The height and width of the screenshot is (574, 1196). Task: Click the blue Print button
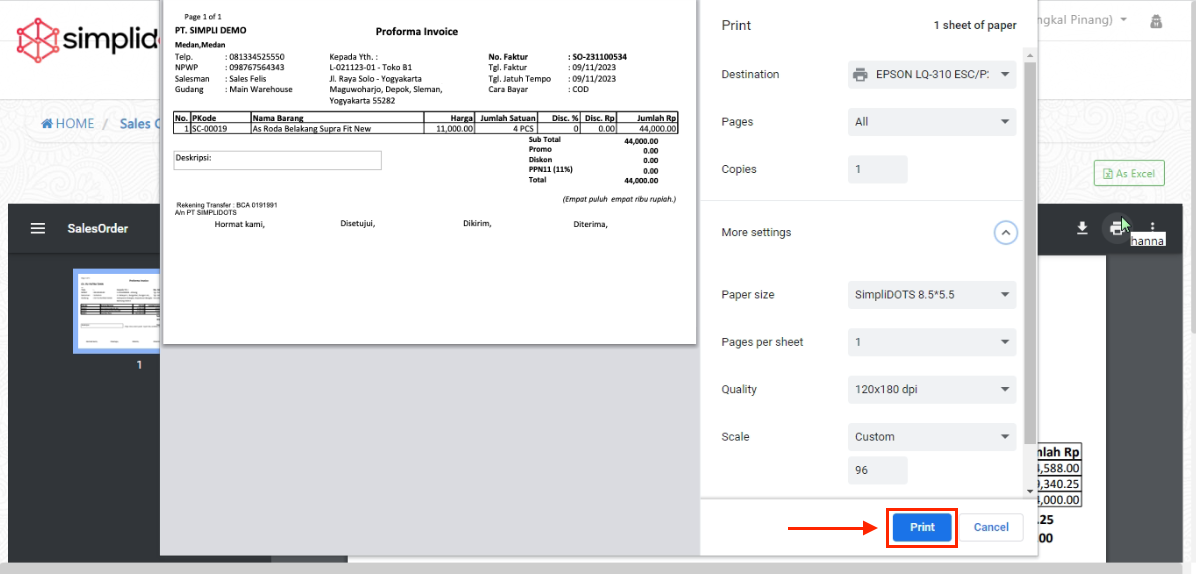(x=922, y=527)
